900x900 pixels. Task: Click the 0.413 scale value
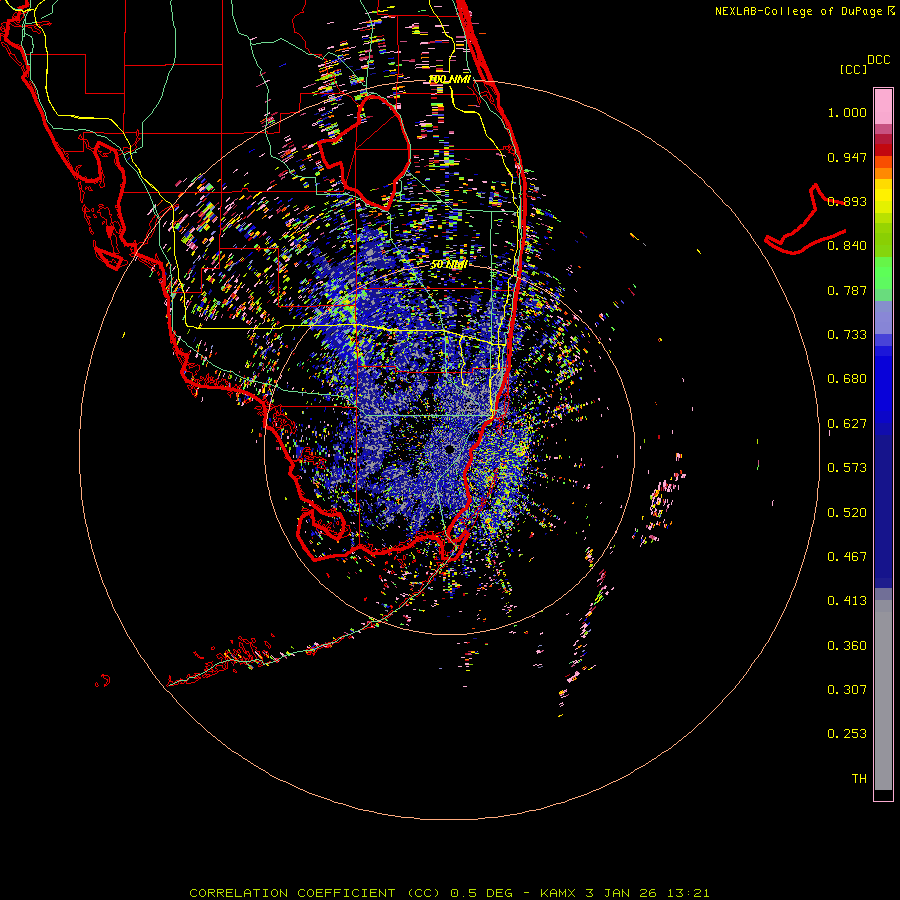(x=847, y=601)
